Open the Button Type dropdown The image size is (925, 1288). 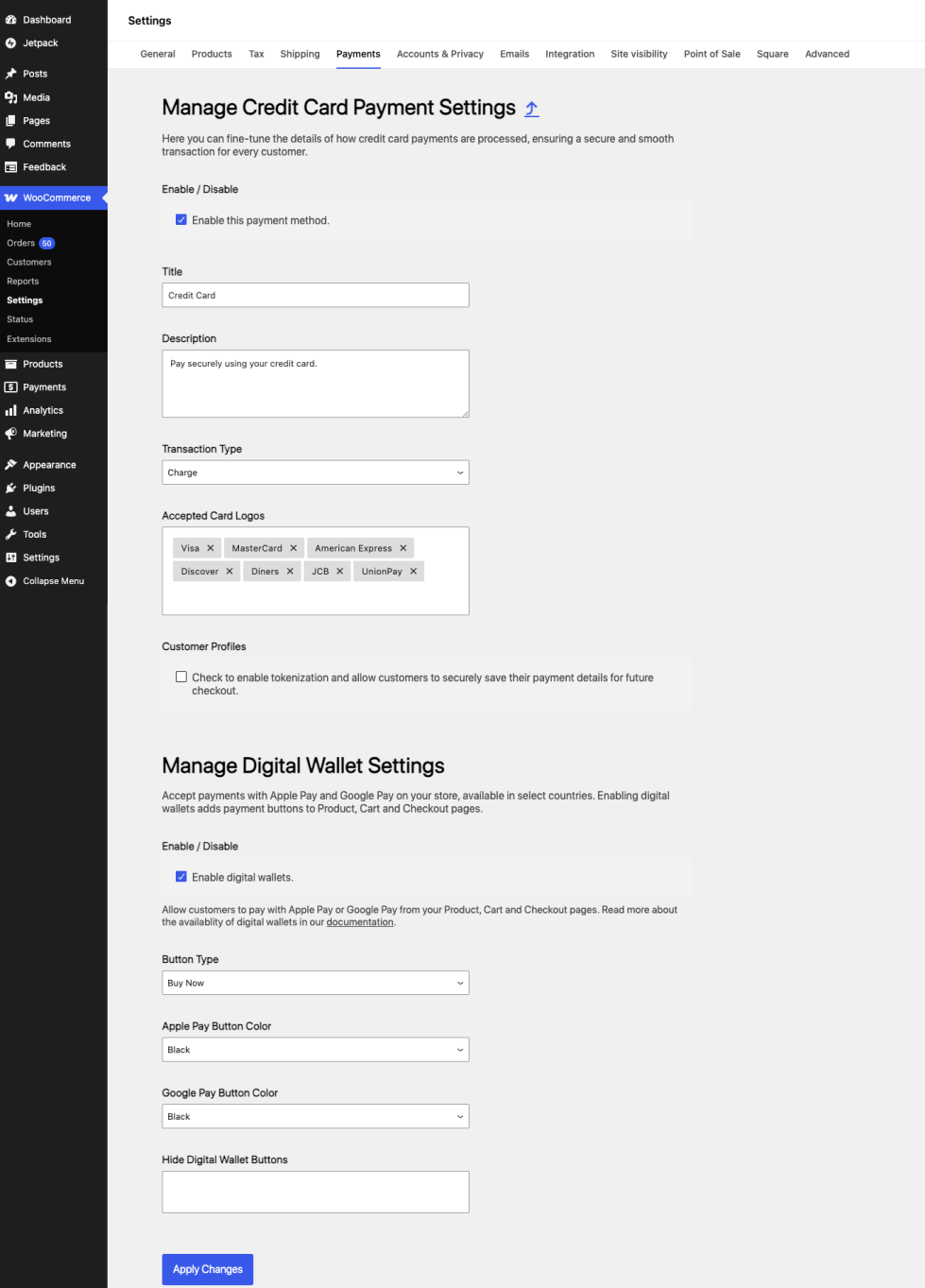point(316,983)
